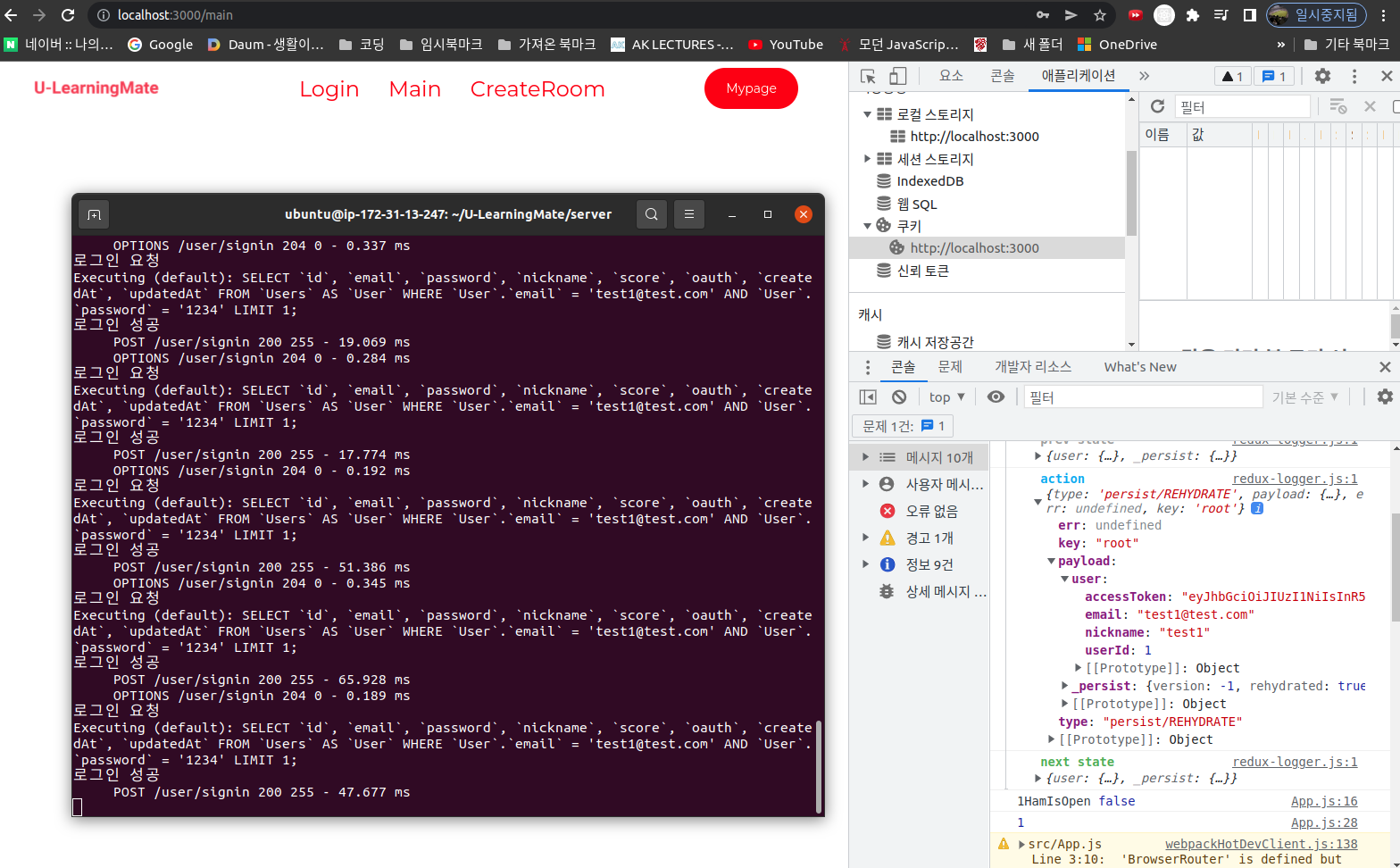Click the terminal window scrollbar
1400x868 pixels.
point(819,766)
